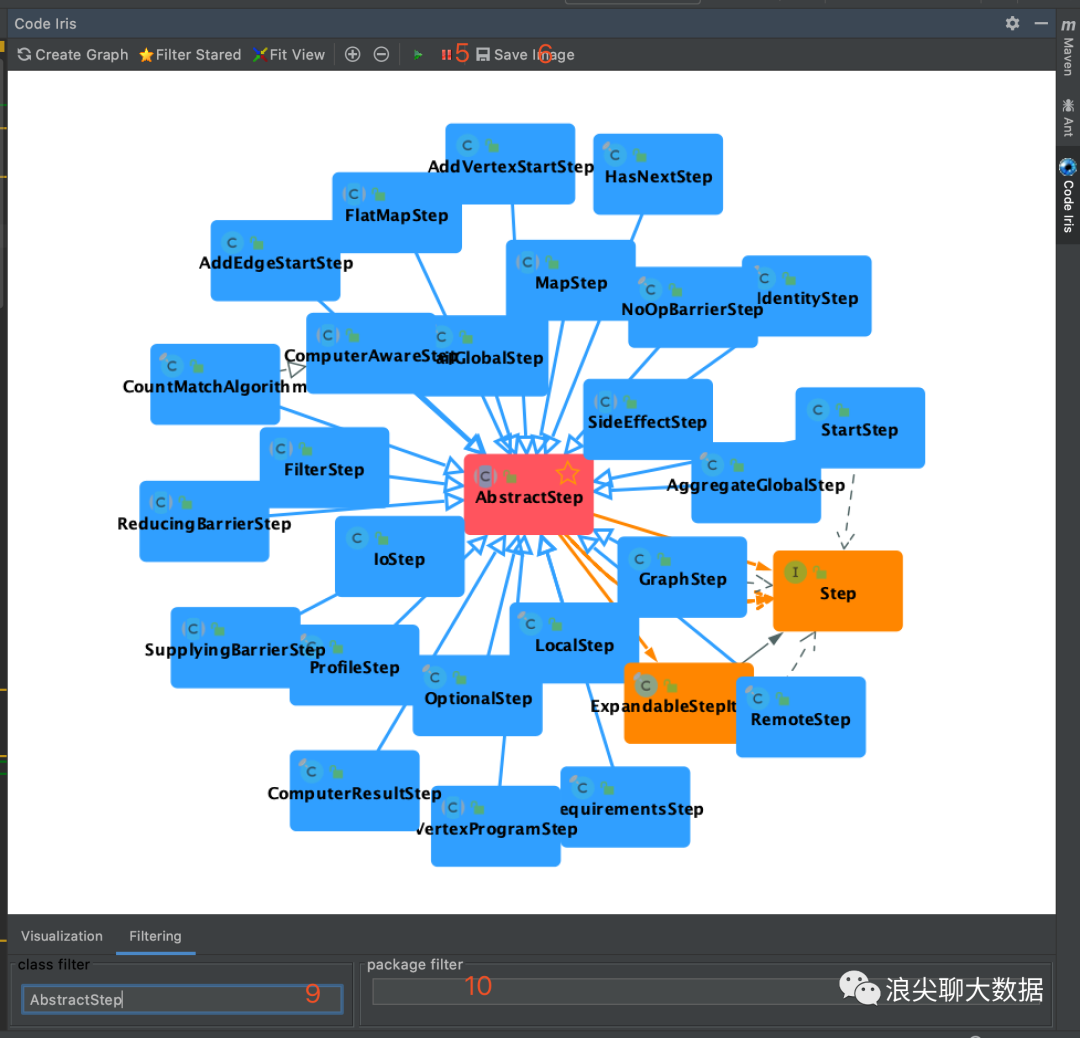Click the class filter field containing AbstractStep
Screen dimensions: 1080x1038
(180, 998)
